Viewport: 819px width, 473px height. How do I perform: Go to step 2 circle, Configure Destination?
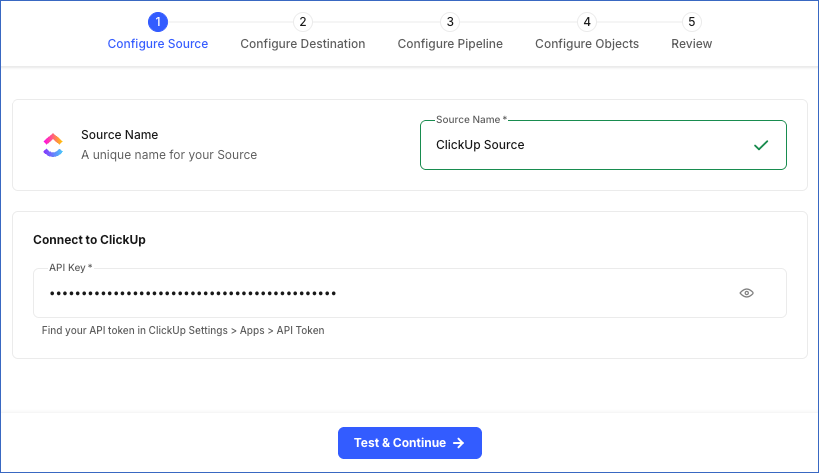(x=303, y=22)
